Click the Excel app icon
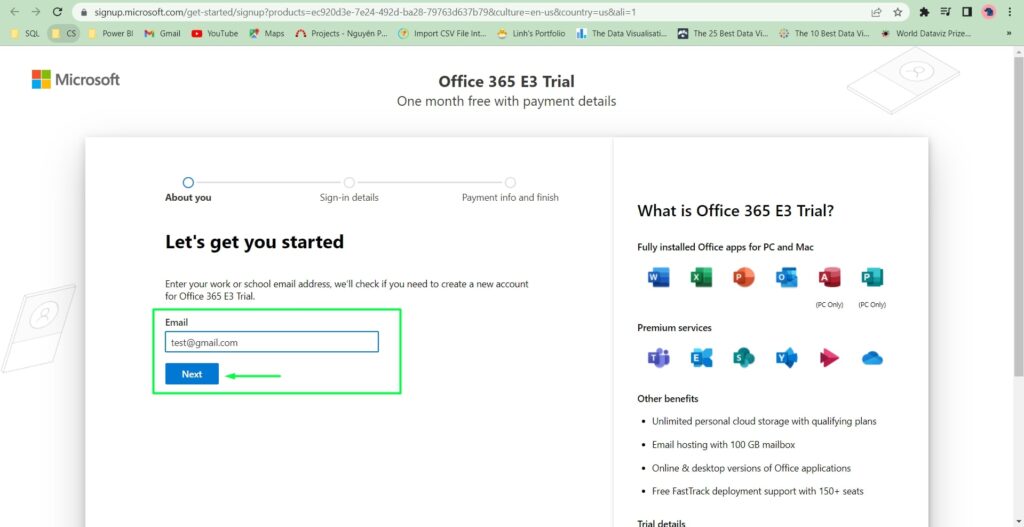 701,278
